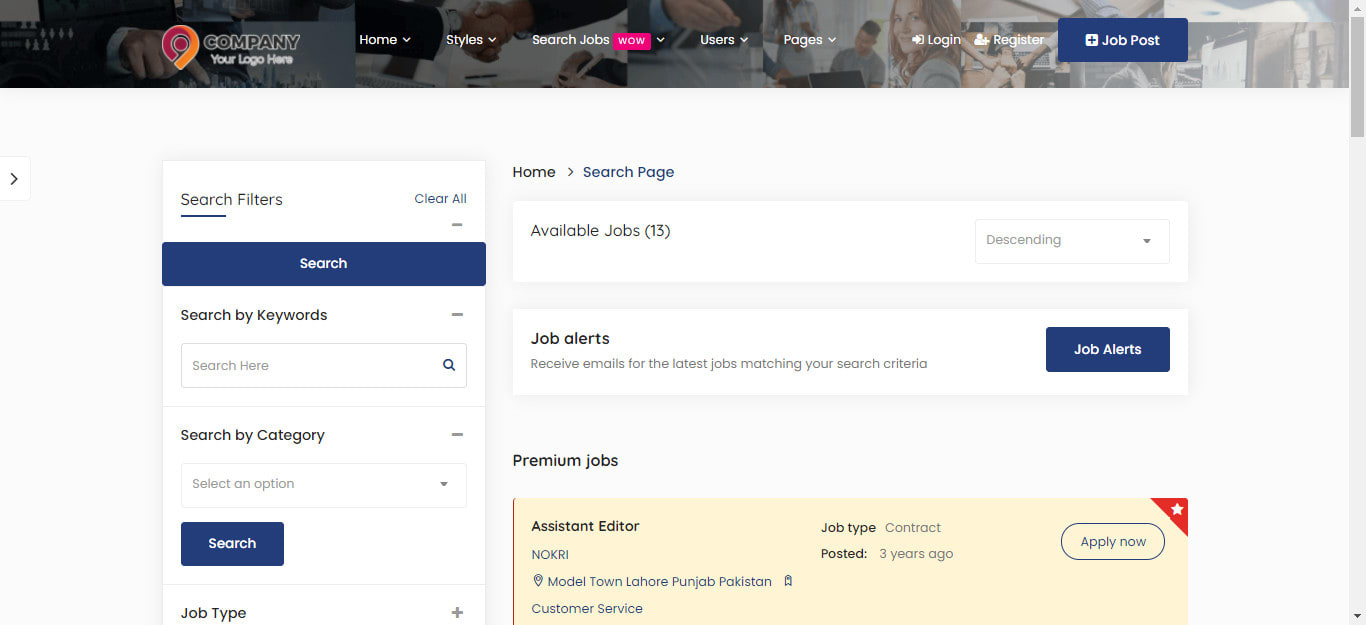1366x625 pixels.
Task: Collapse the Search Filters section
Action: (457, 224)
